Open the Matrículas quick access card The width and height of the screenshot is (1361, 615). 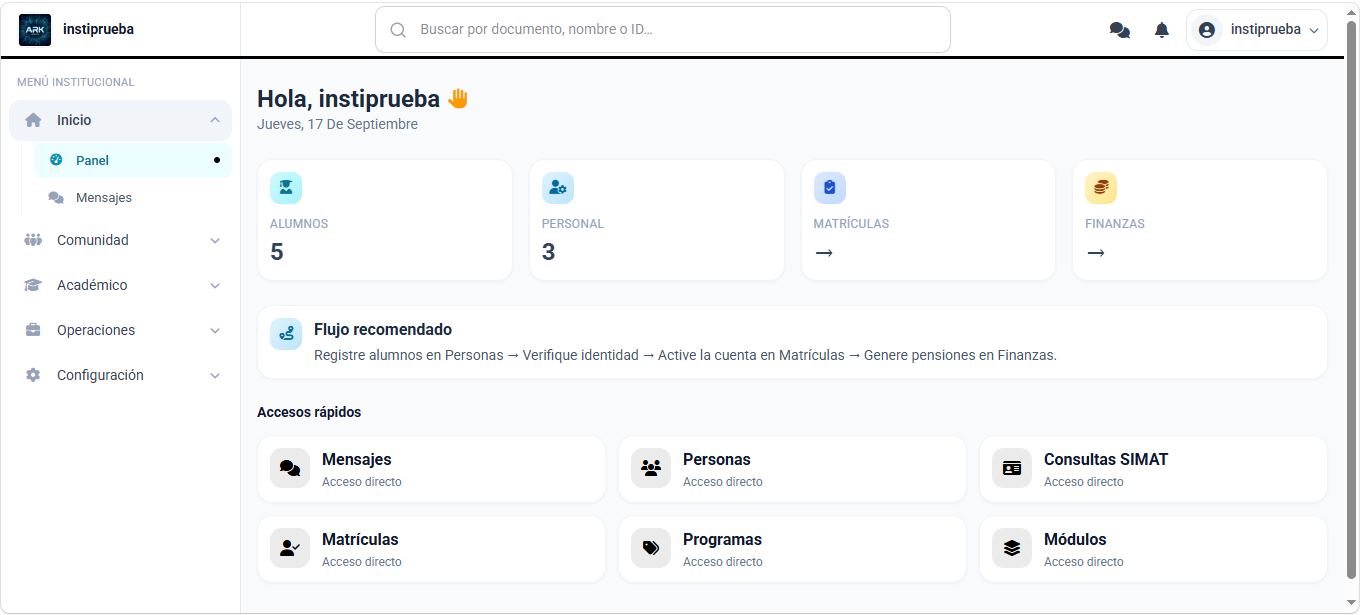(x=432, y=549)
